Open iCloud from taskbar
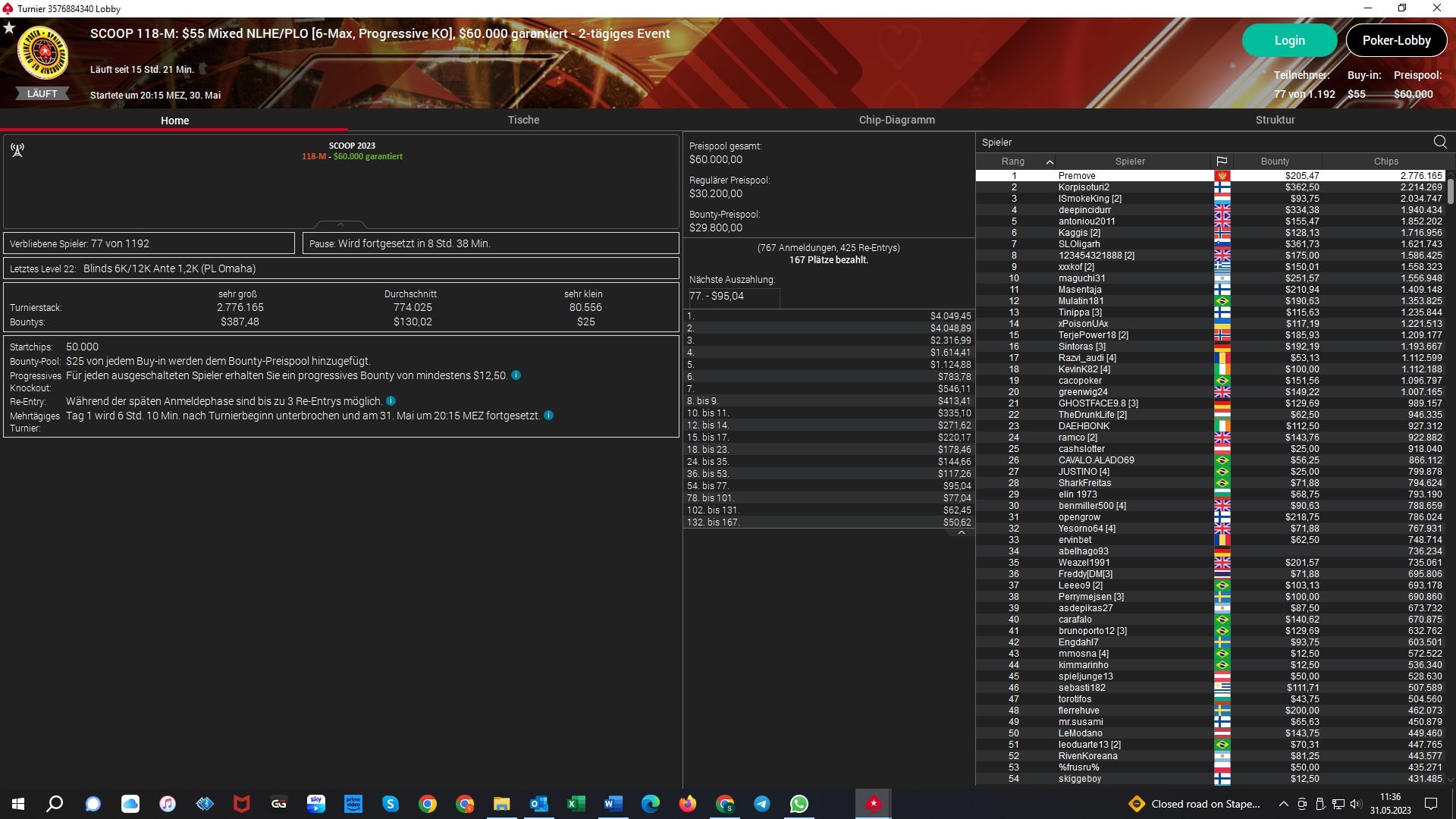The image size is (1456, 819). (x=130, y=804)
